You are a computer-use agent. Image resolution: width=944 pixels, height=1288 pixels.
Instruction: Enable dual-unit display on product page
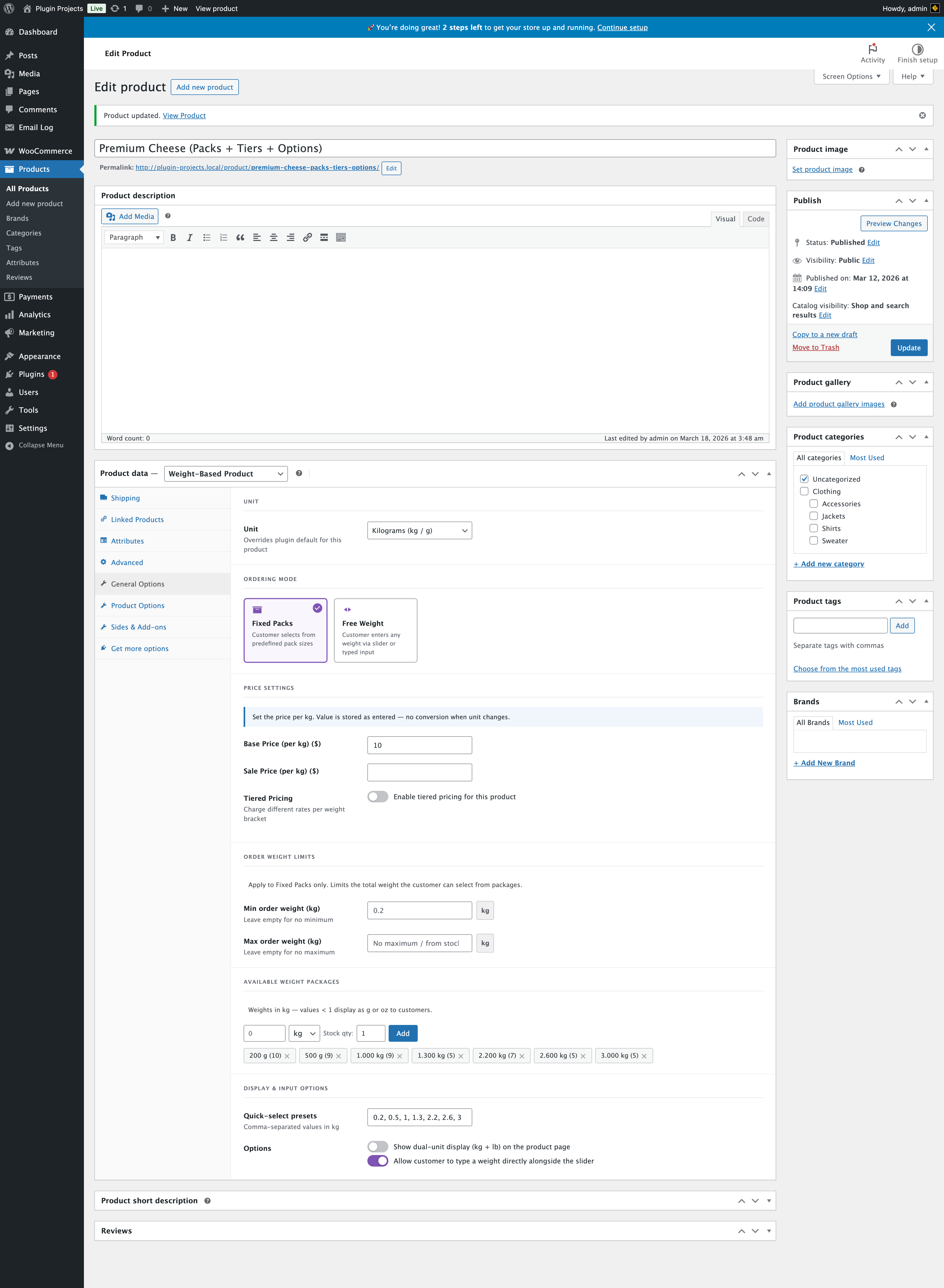coord(378,1146)
